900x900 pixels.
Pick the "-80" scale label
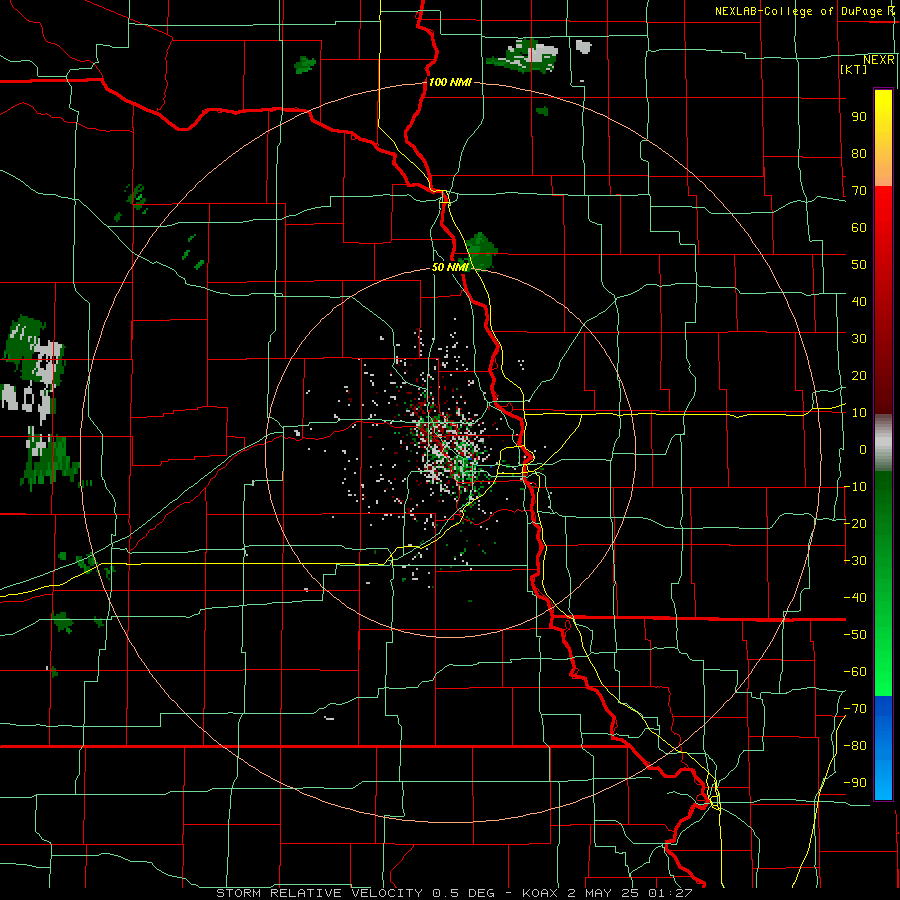coord(855,746)
